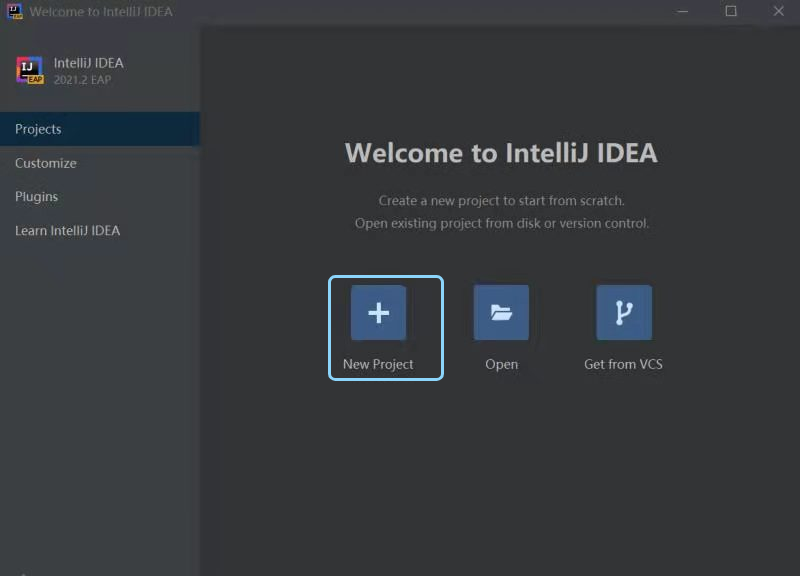Click the Open folder icon
The width and height of the screenshot is (800, 576).
(501, 312)
